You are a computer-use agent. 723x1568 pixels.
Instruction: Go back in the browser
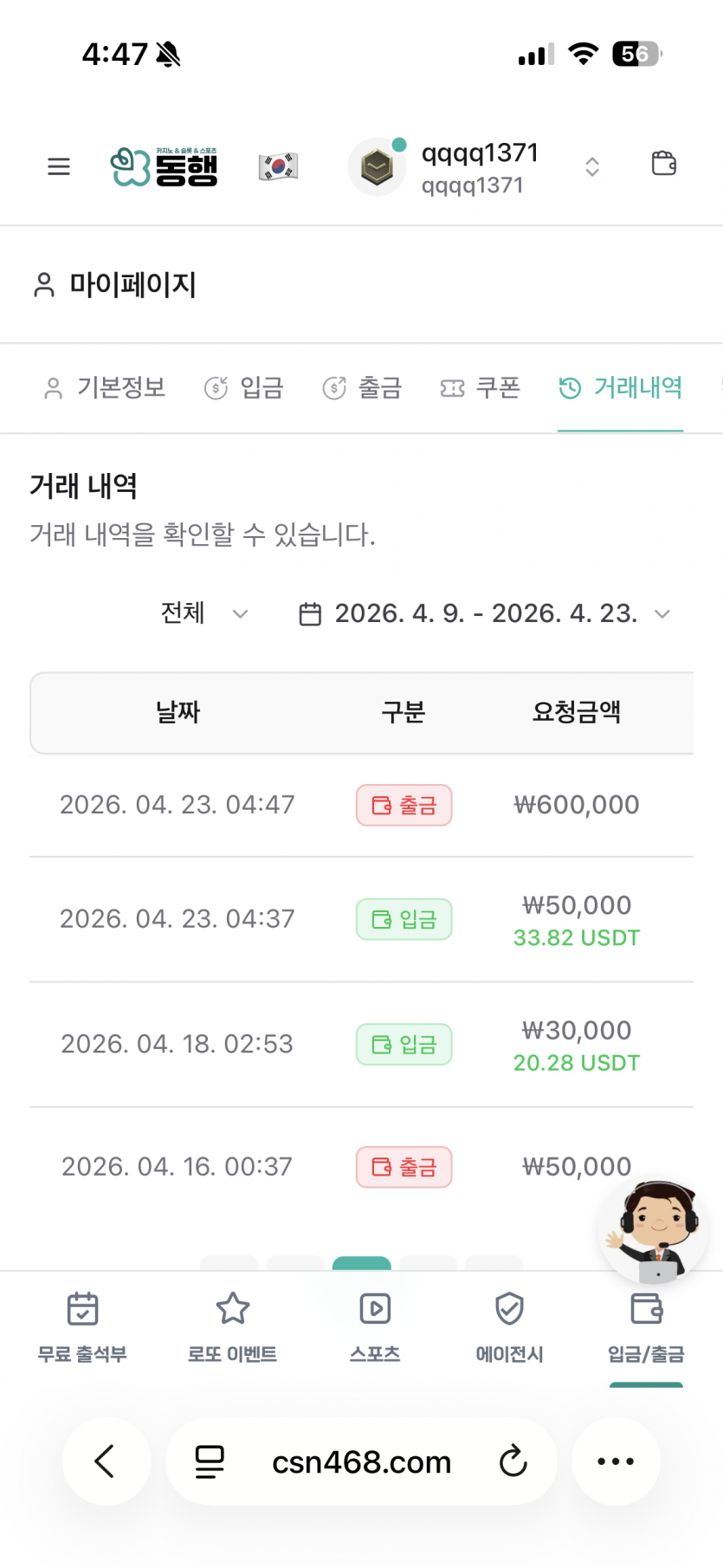(106, 1461)
